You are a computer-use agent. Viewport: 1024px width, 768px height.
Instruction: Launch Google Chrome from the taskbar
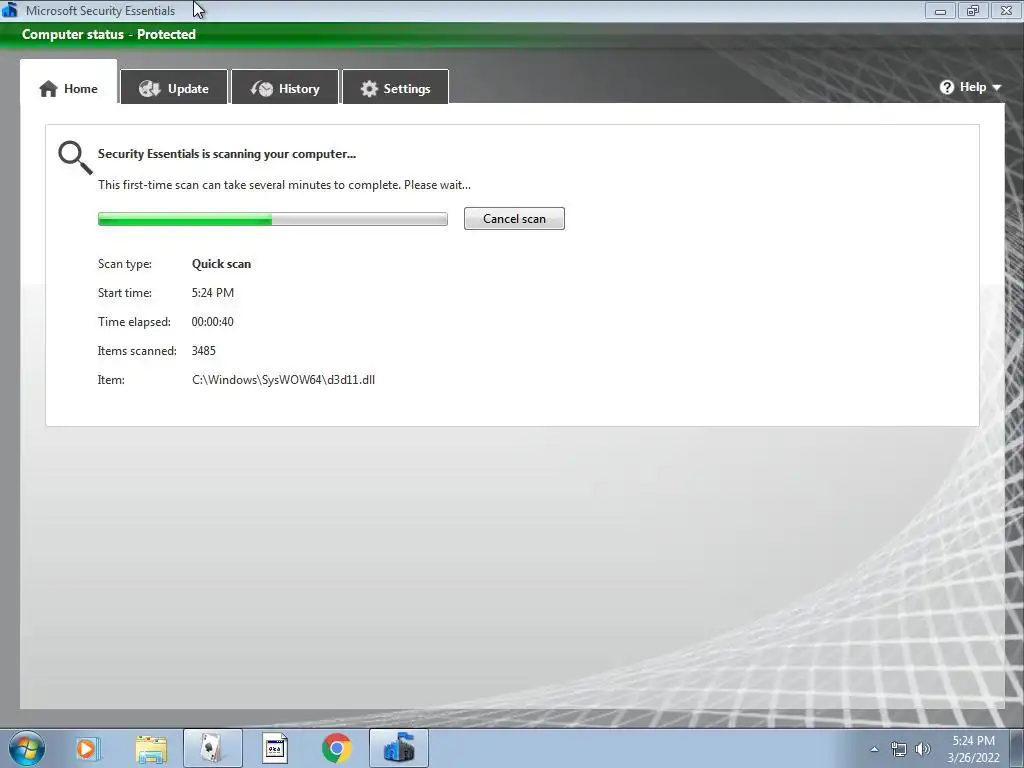(x=337, y=748)
